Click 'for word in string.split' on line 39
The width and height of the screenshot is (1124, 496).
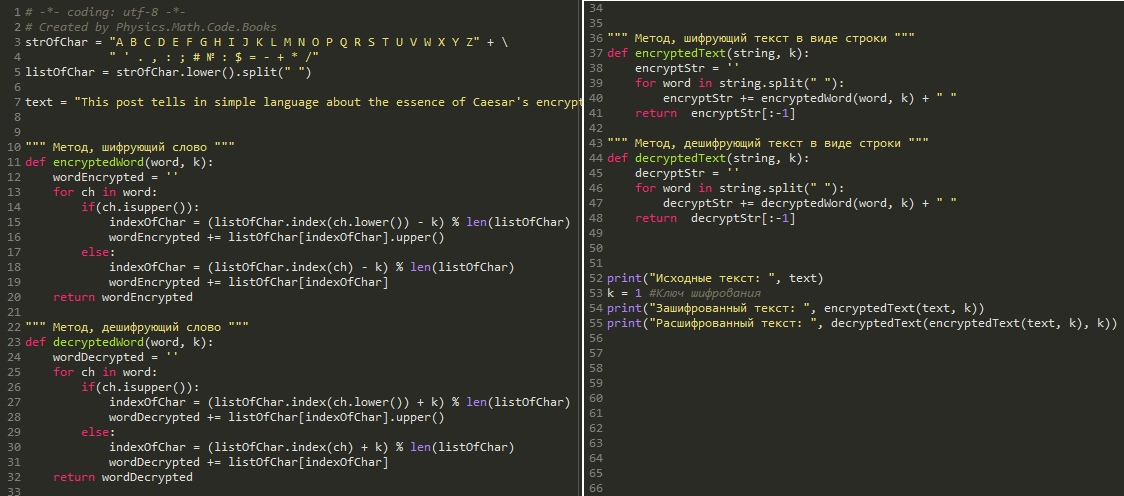tap(740, 83)
